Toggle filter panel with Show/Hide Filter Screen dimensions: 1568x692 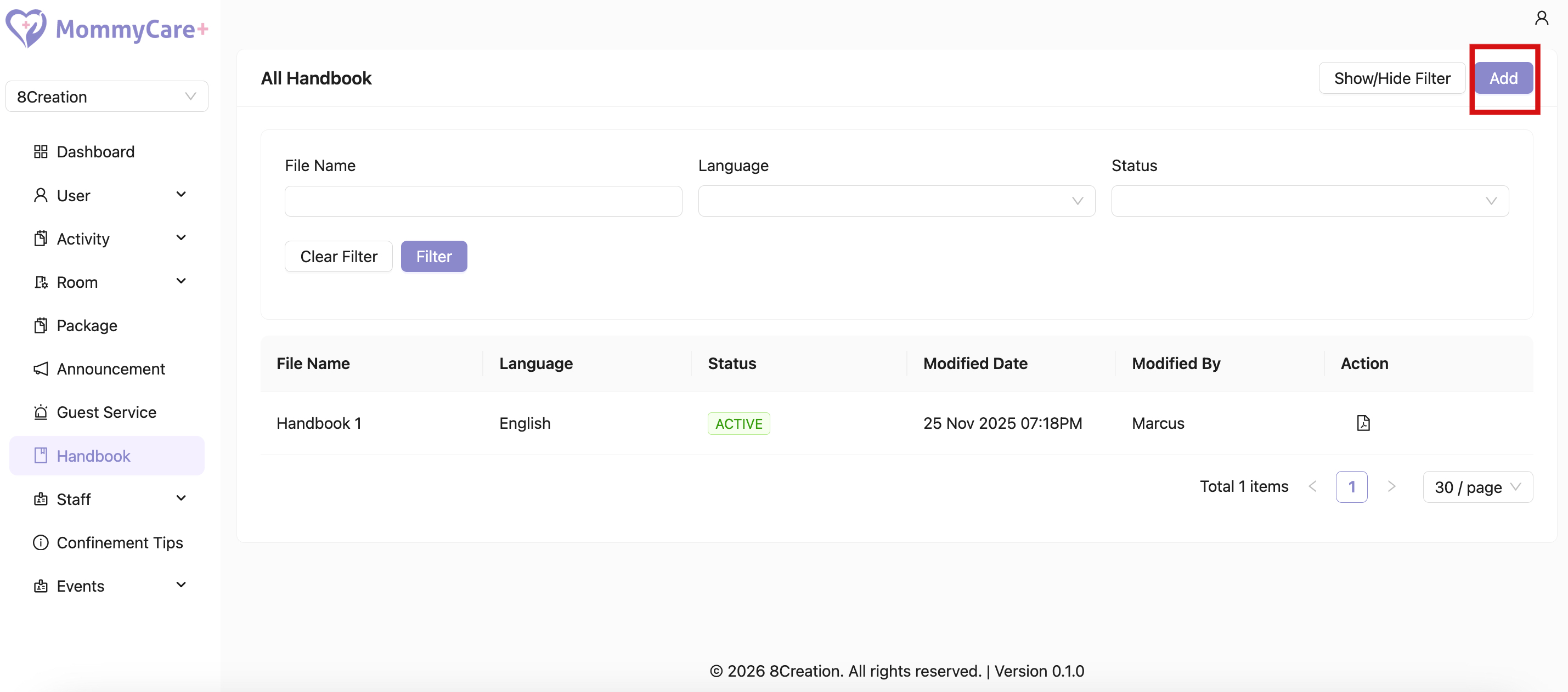(1391, 78)
